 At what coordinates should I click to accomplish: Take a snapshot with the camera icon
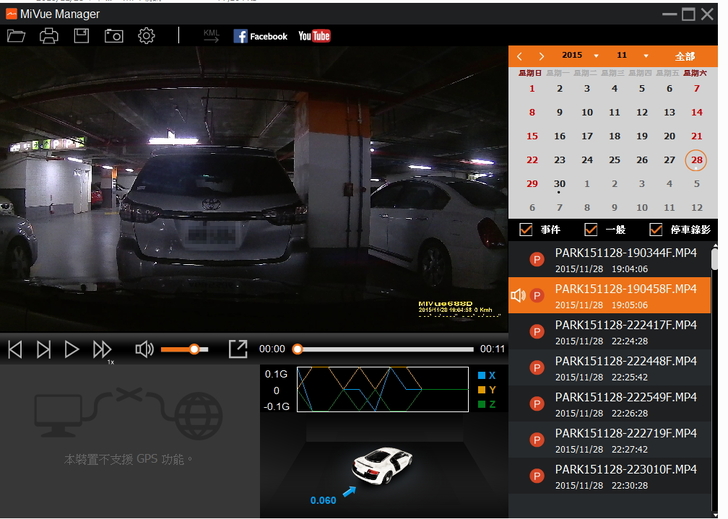pyautogui.click(x=114, y=36)
